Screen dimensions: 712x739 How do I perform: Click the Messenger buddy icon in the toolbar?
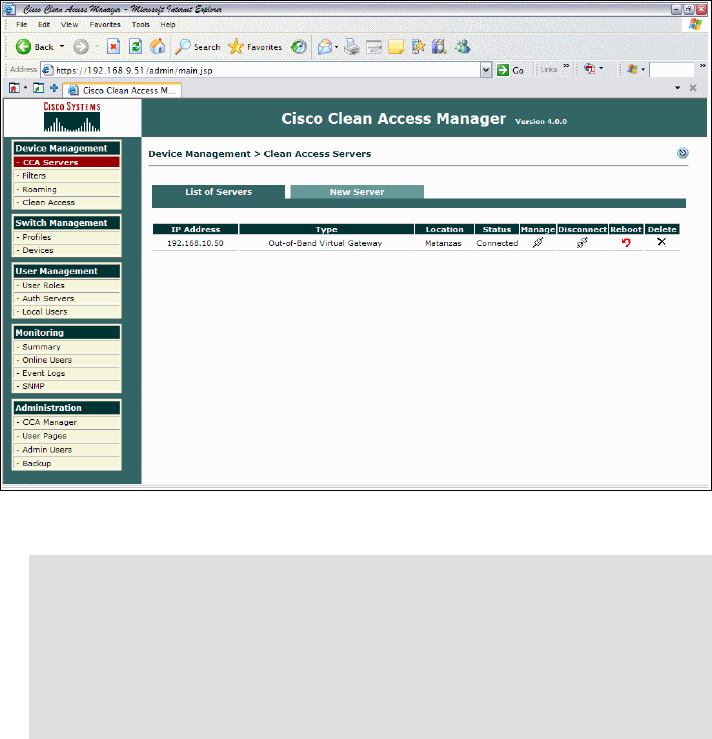[x=462, y=47]
